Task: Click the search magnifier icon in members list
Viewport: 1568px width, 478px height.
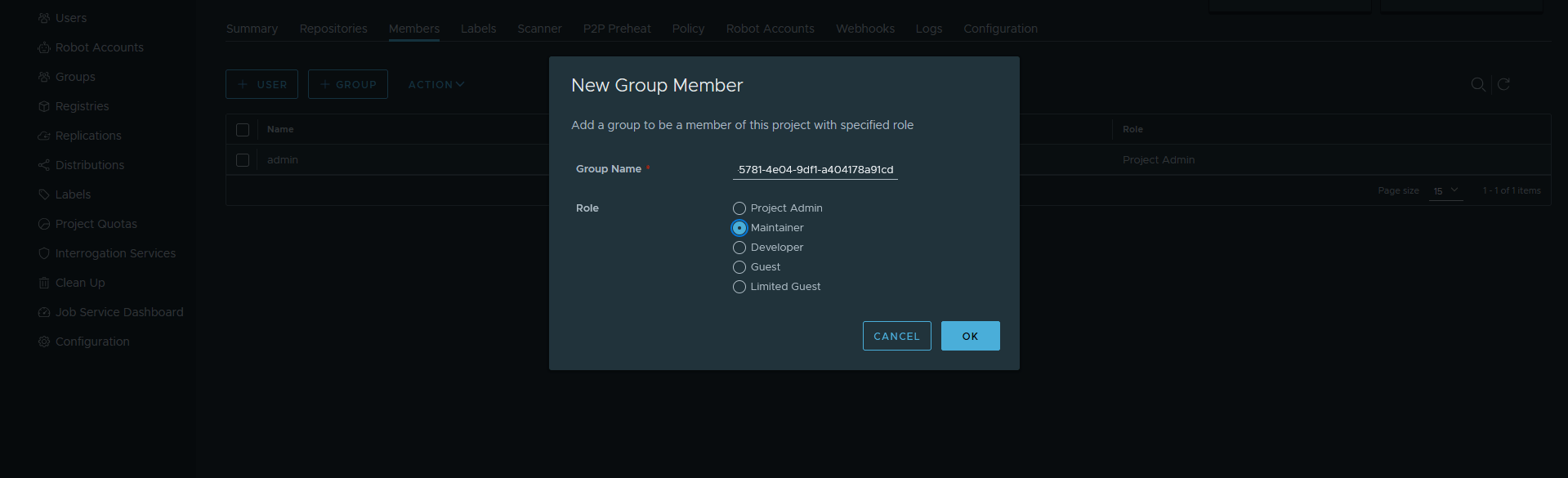Action: (1478, 84)
